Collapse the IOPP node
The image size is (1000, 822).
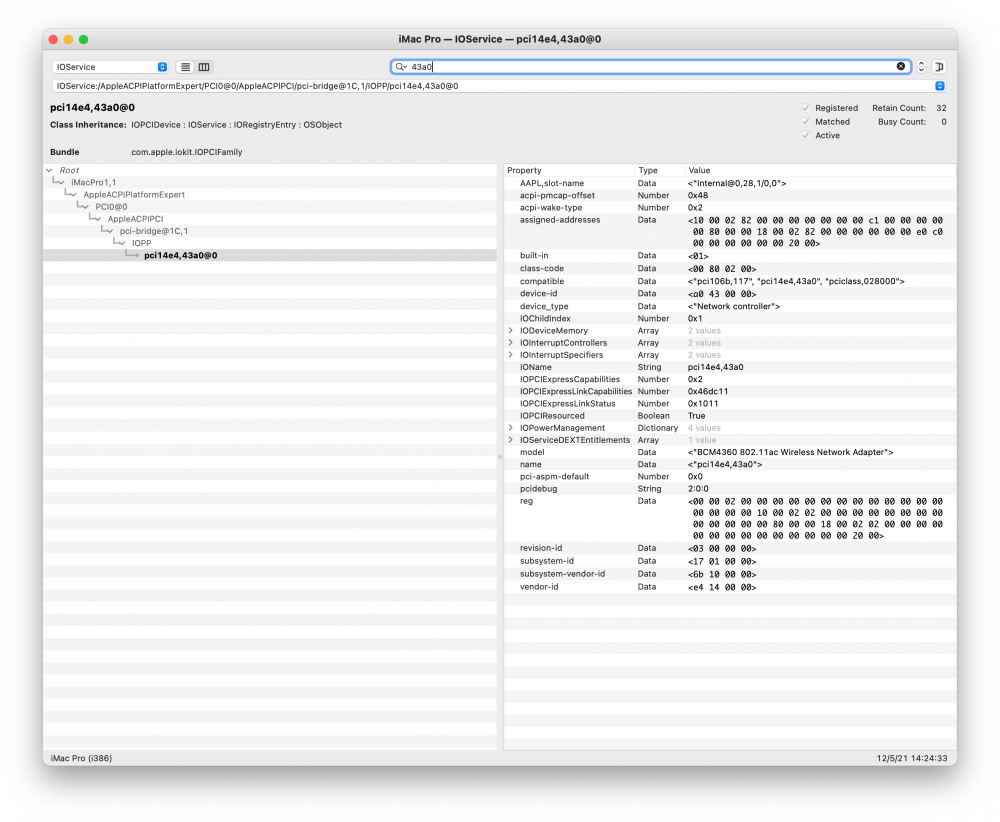(x=122, y=243)
